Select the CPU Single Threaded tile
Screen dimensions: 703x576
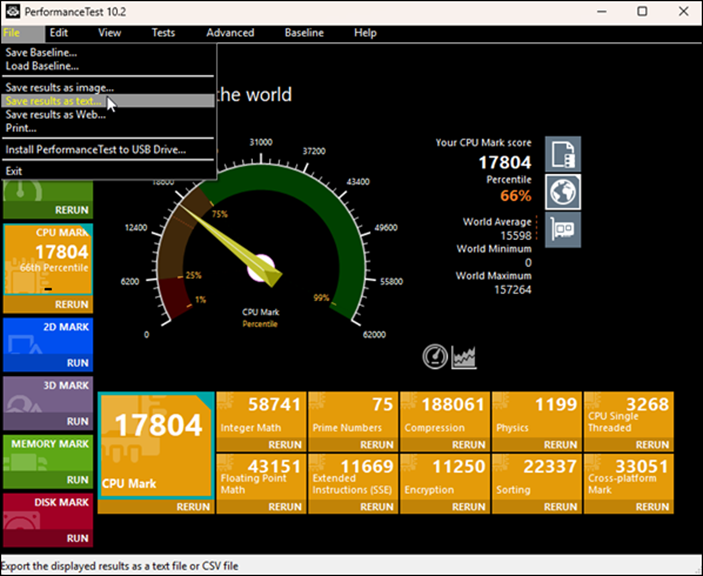(629, 415)
